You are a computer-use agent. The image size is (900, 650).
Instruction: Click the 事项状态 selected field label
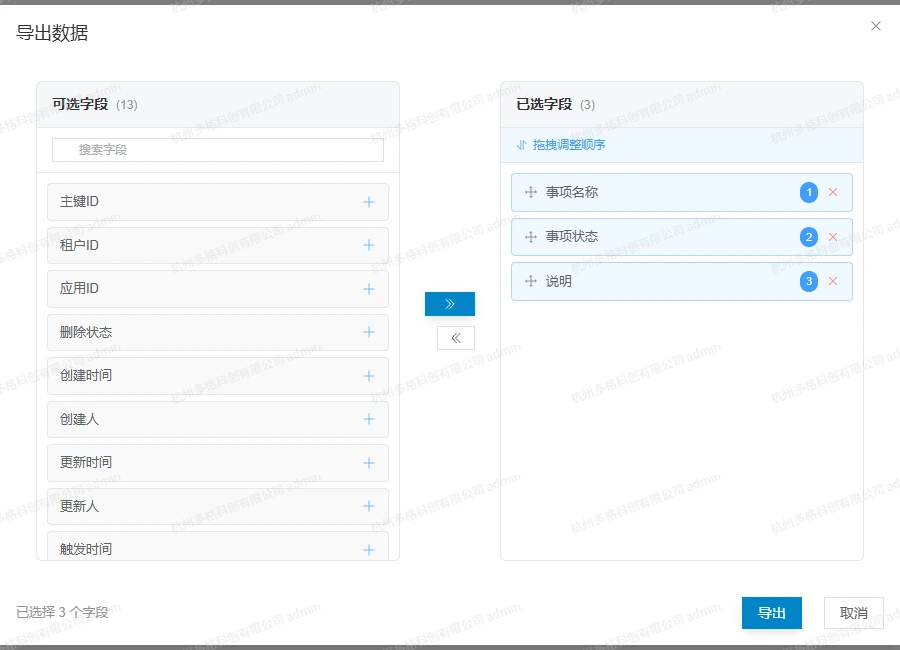572,237
